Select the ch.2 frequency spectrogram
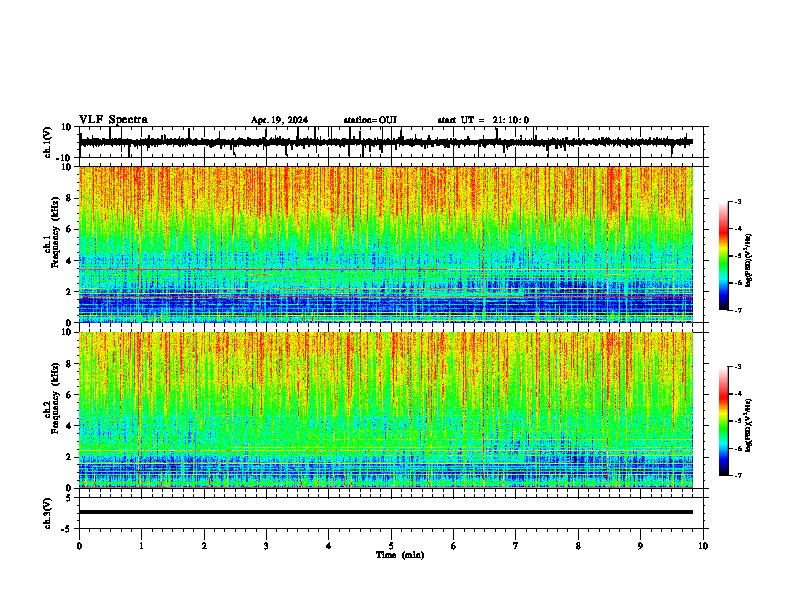The height and width of the screenshot is (612, 792). (386, 410)
